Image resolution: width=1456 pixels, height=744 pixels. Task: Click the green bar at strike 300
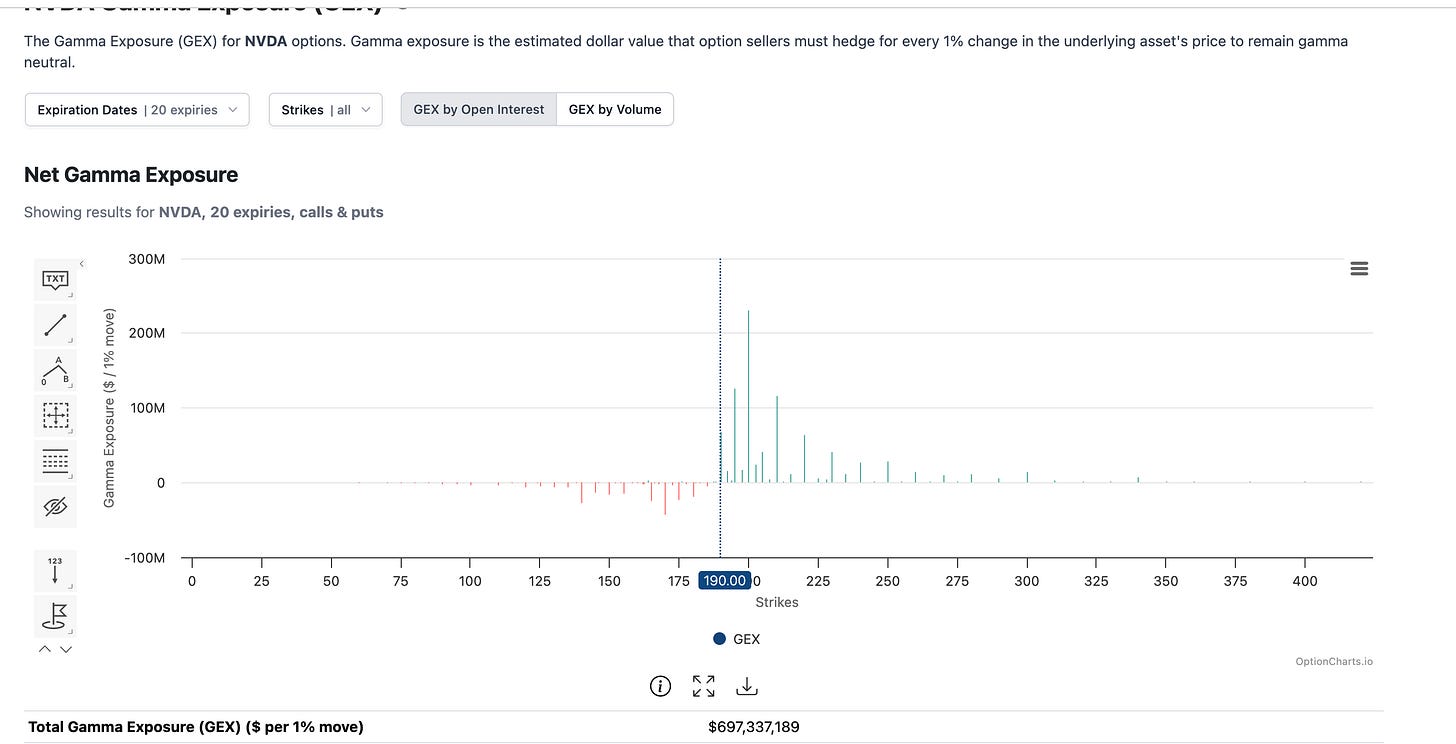click(1027, 477)
